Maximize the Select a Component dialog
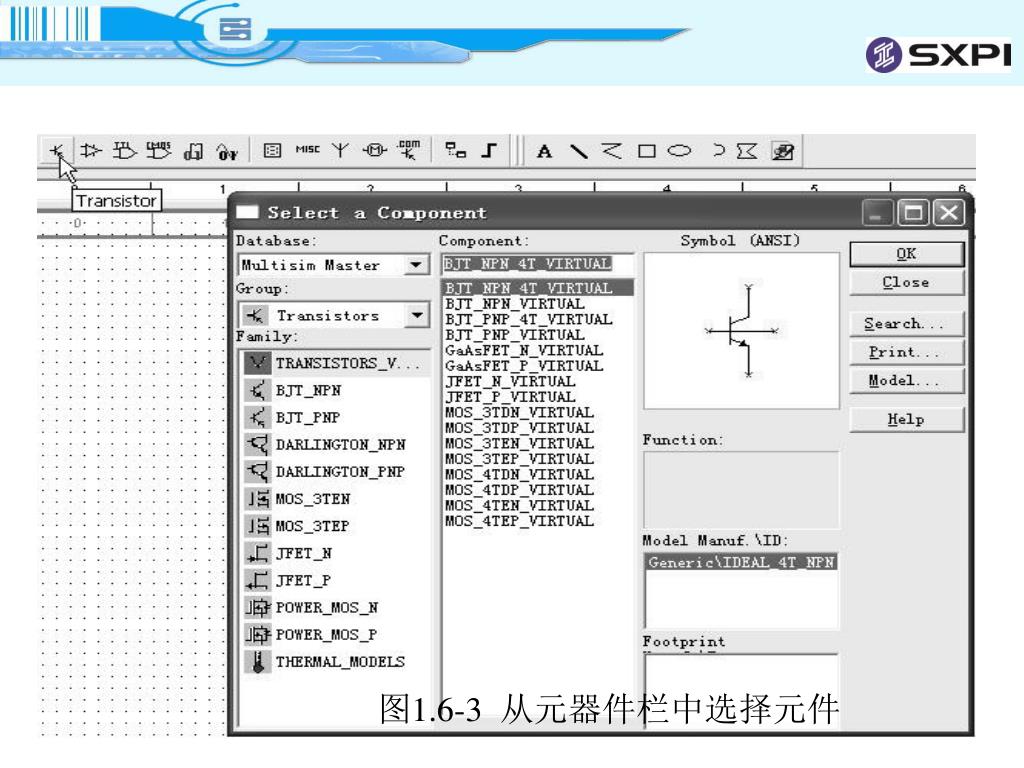Viewport: 1024px width, 768px height. [x=913, y=213]
